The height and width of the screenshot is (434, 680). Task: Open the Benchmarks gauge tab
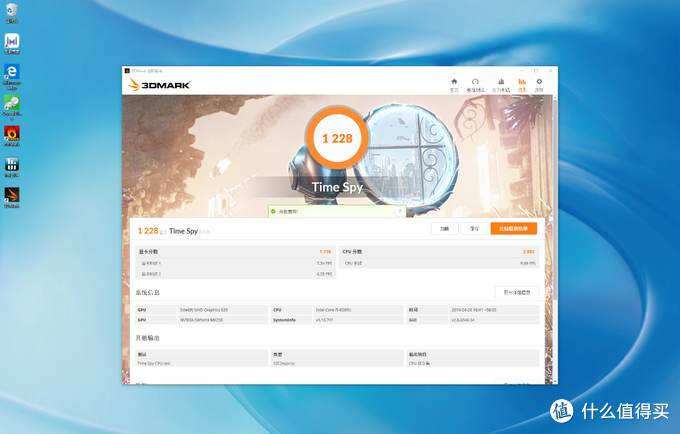tap(475, 85)
